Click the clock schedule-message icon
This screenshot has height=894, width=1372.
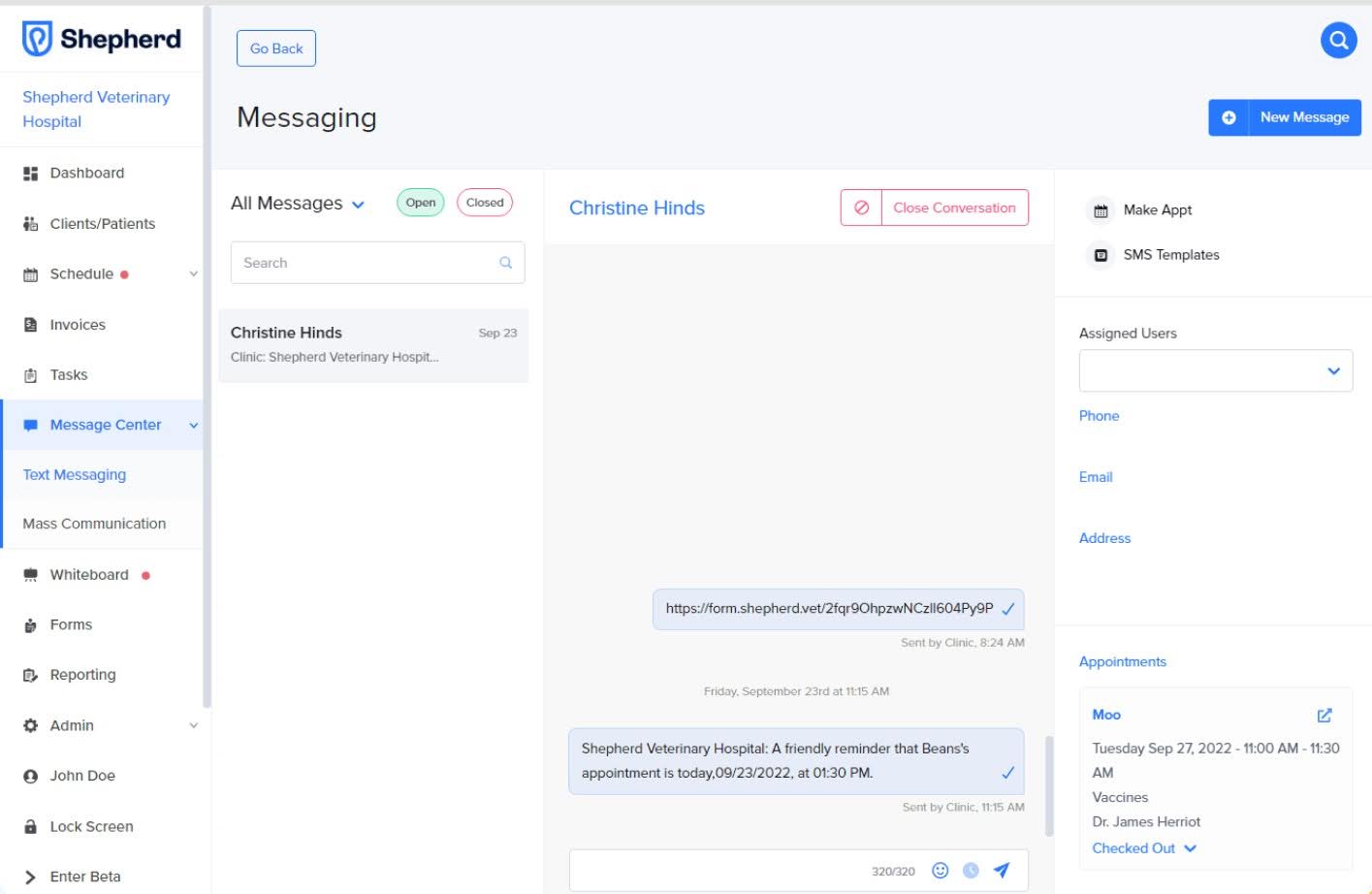tap(971, 871)
